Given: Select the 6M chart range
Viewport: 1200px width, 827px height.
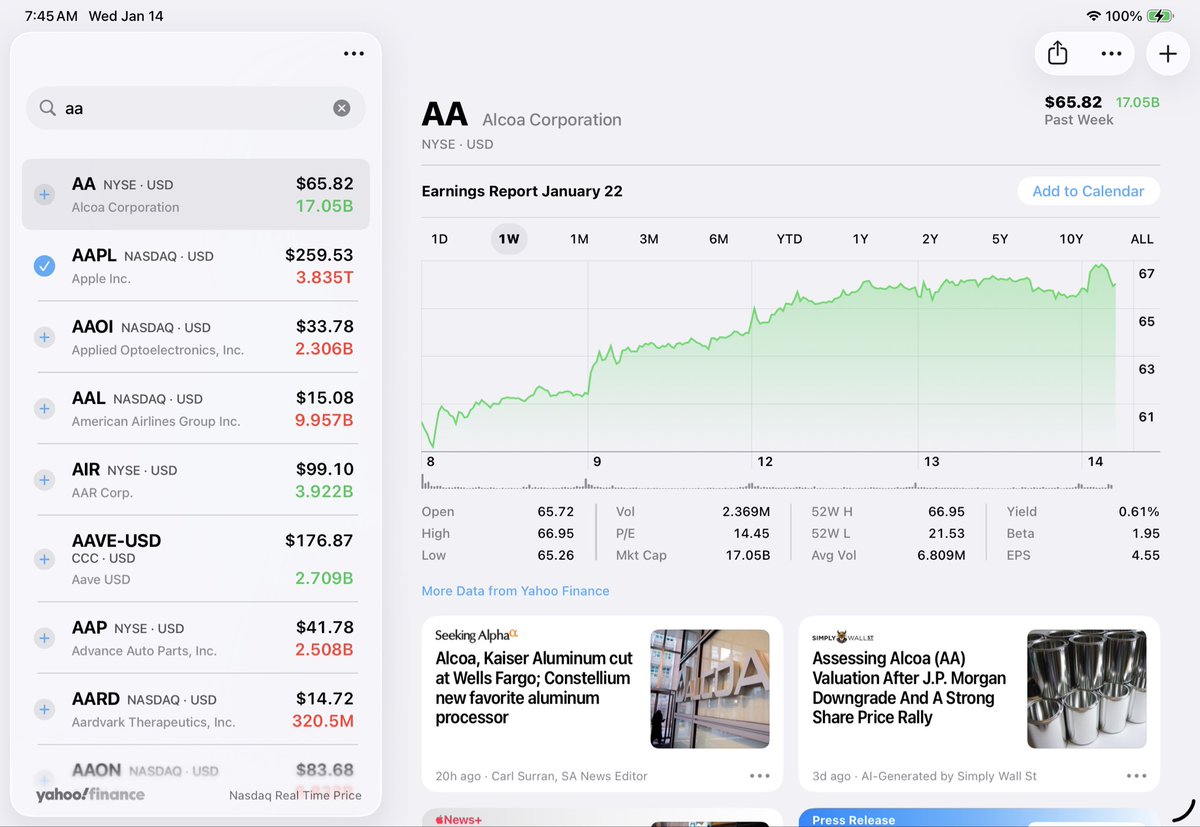Looking at the screenshot, I should tap(719, 239).
